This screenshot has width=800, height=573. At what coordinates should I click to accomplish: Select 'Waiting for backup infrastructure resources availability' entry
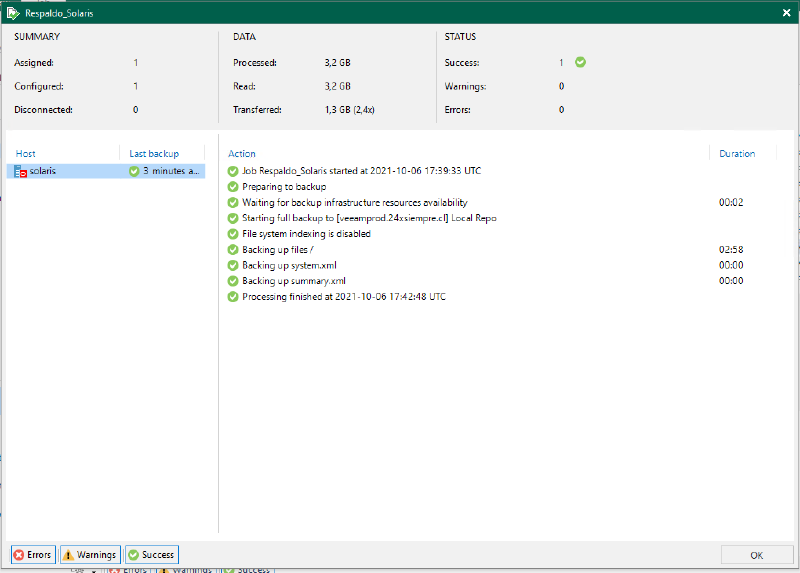[x=355, y=203]
